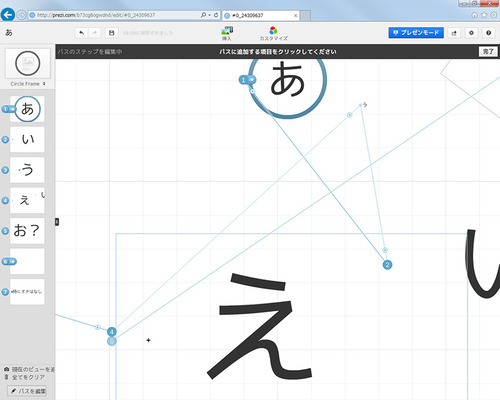Click Clear All (全てをクリア) link

[28, 377]
